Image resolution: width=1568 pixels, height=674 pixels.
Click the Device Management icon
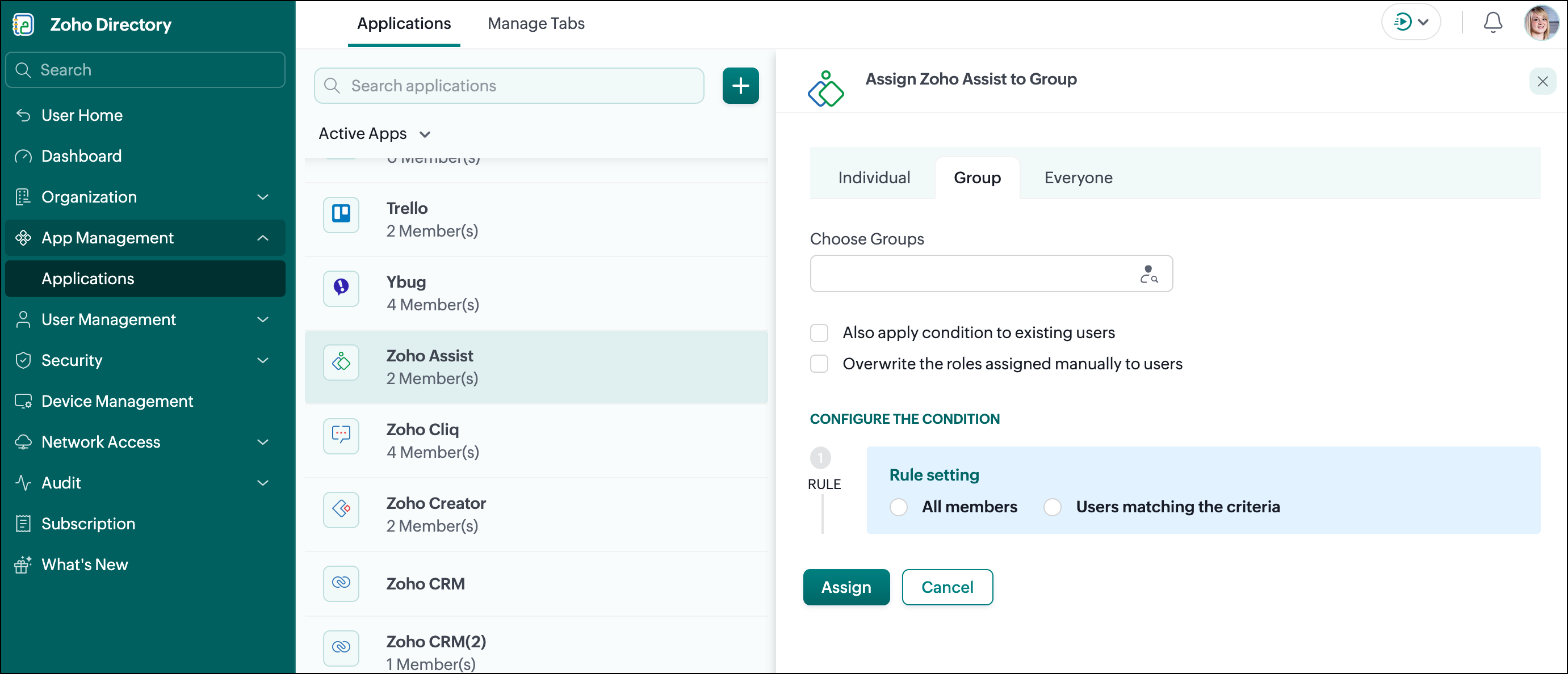click(x=23, y=402)
